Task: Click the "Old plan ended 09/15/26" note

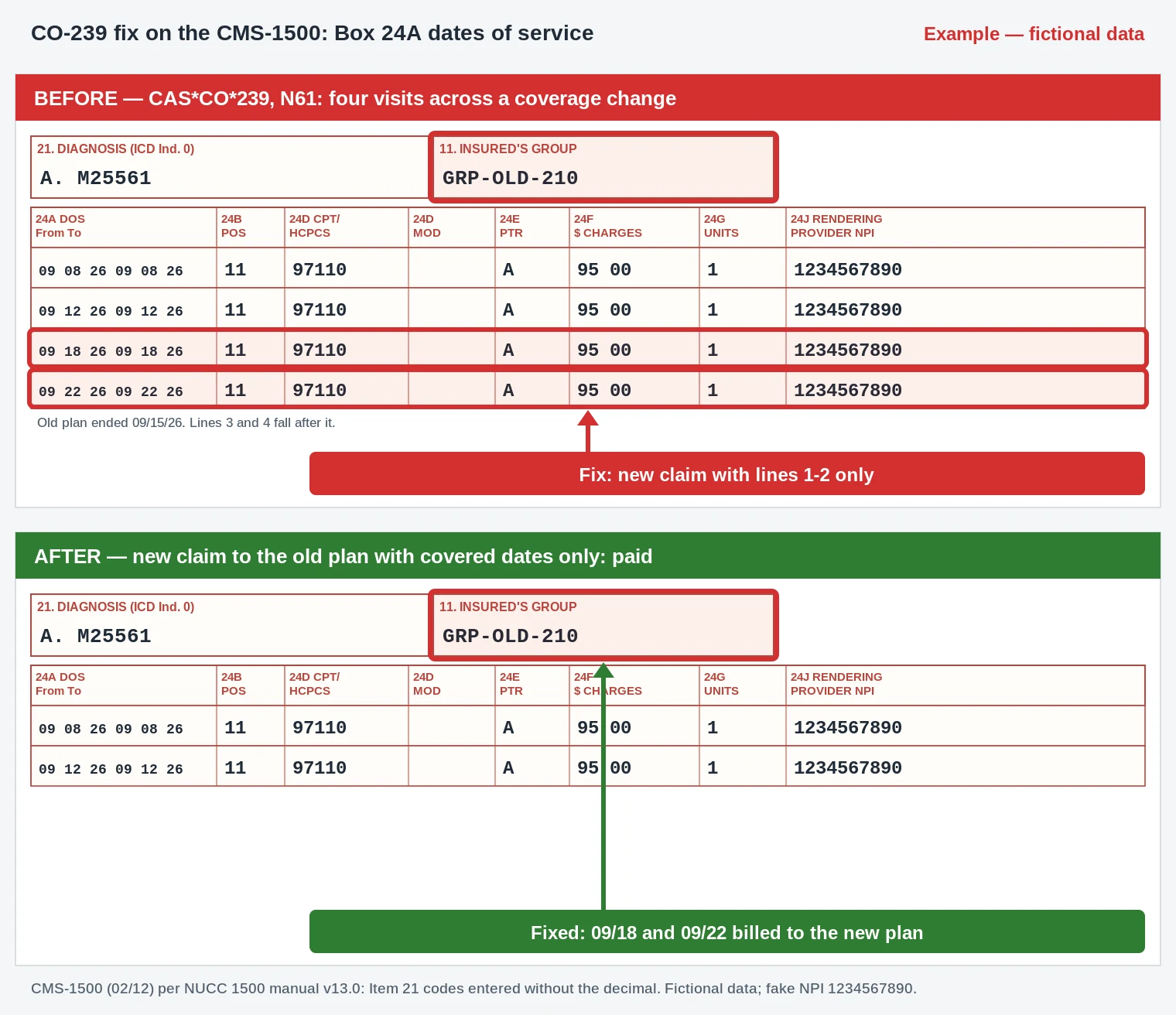Action: tap(186, 423)
